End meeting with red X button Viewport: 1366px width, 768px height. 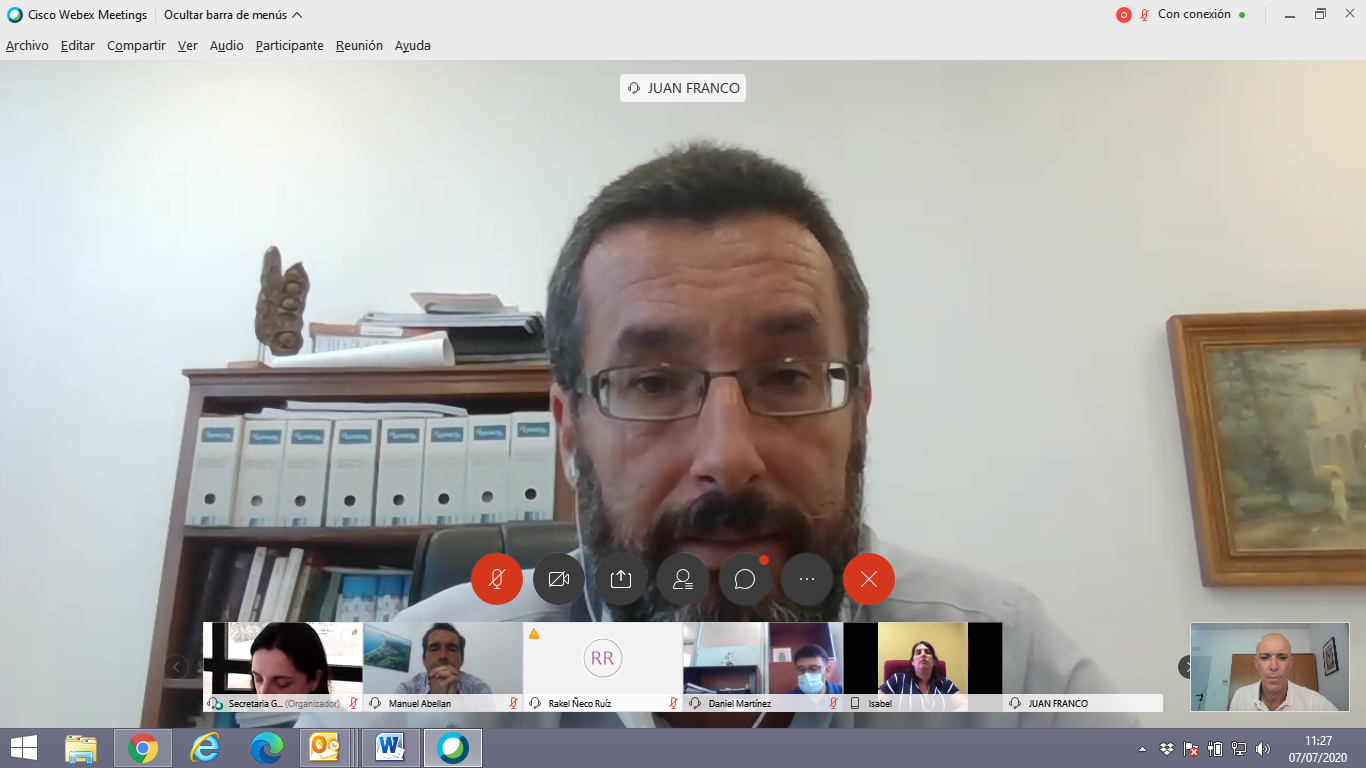point(869,579)
